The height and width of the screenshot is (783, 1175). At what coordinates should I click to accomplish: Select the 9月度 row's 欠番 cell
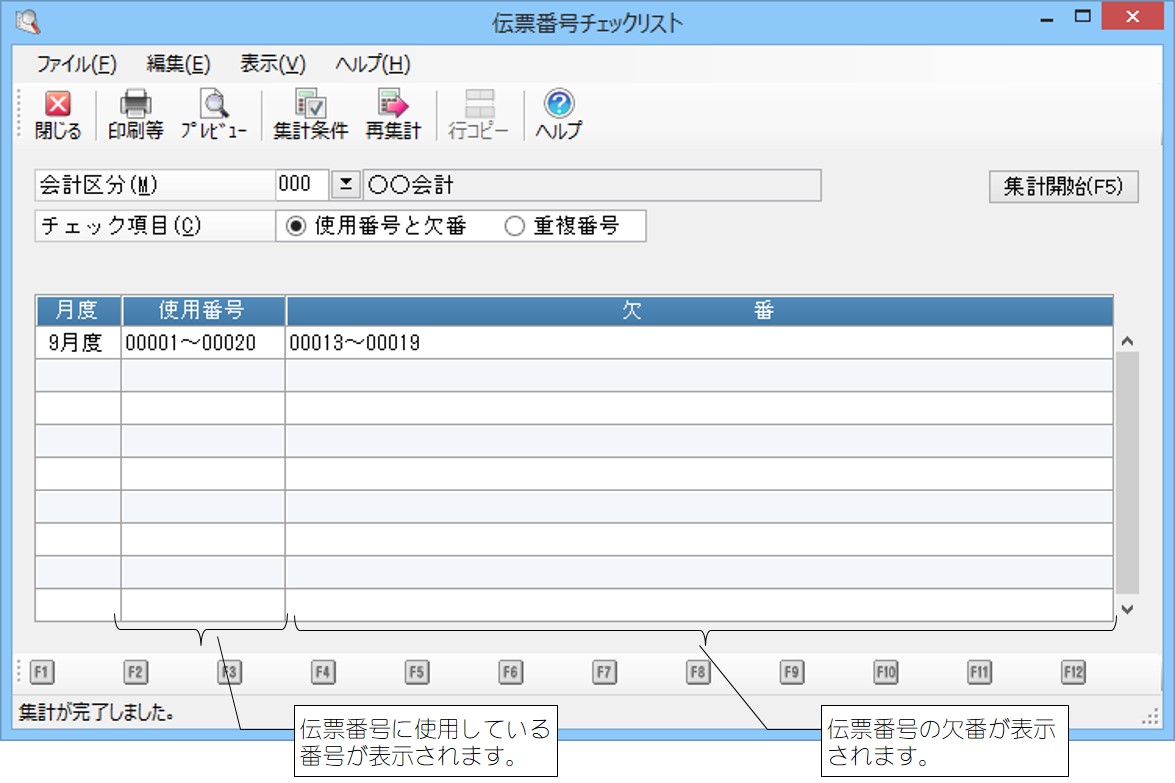click(698, 343)
